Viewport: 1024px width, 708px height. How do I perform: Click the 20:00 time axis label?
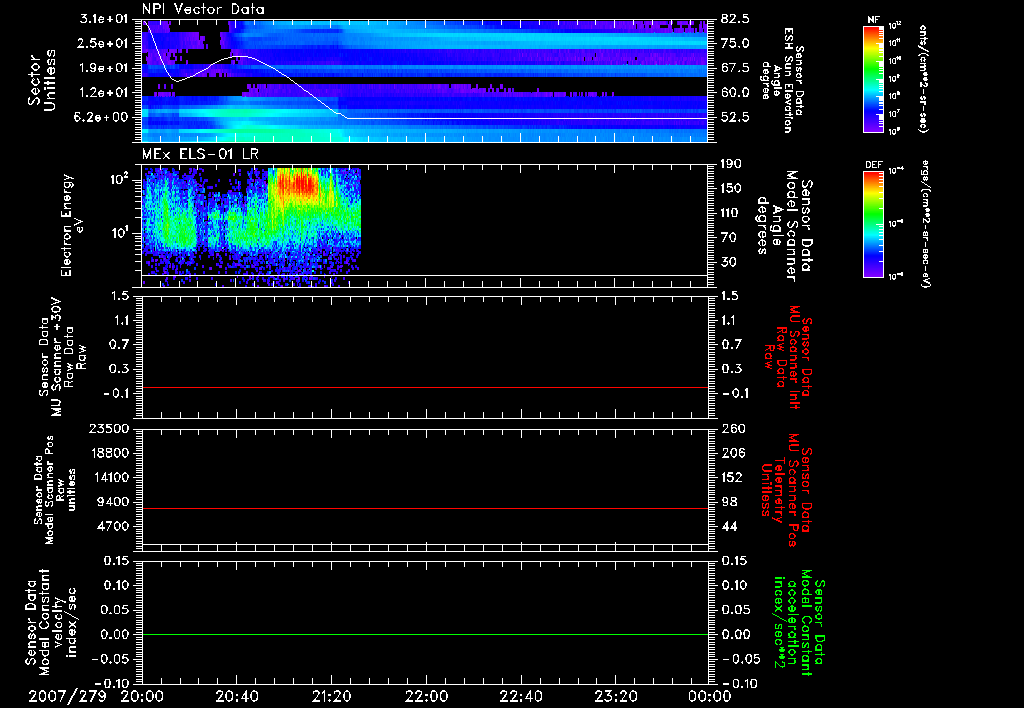point(142,696)
